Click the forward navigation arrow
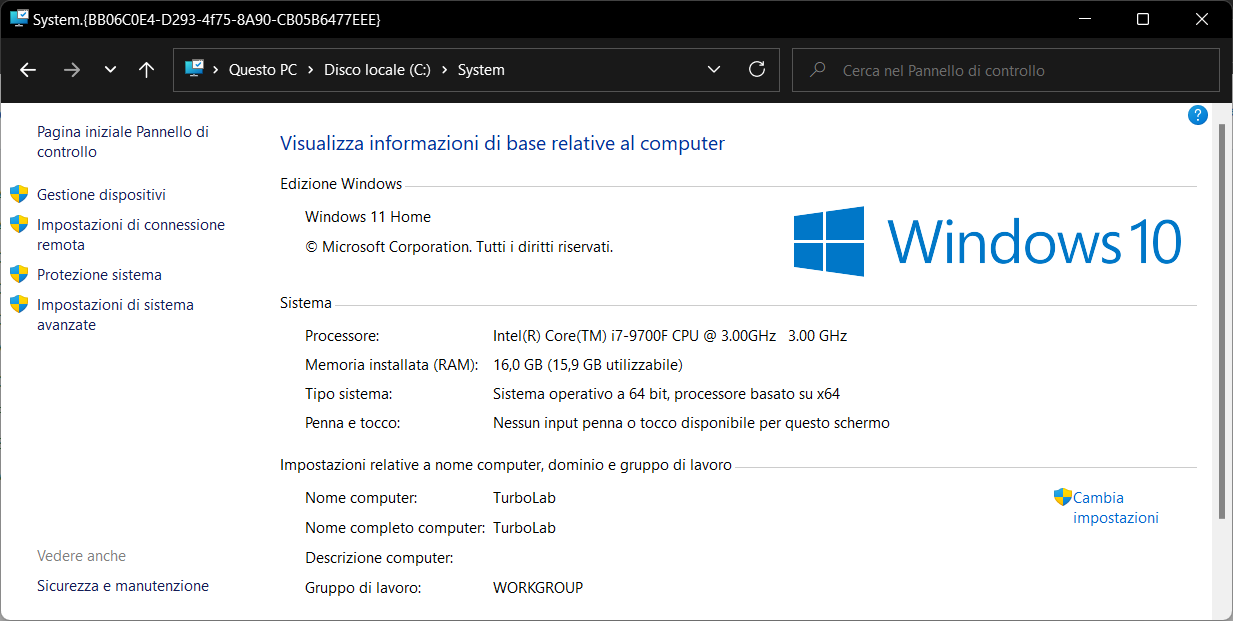The image size is (1233, 621). pyautogui.click(x=71, y=70)
